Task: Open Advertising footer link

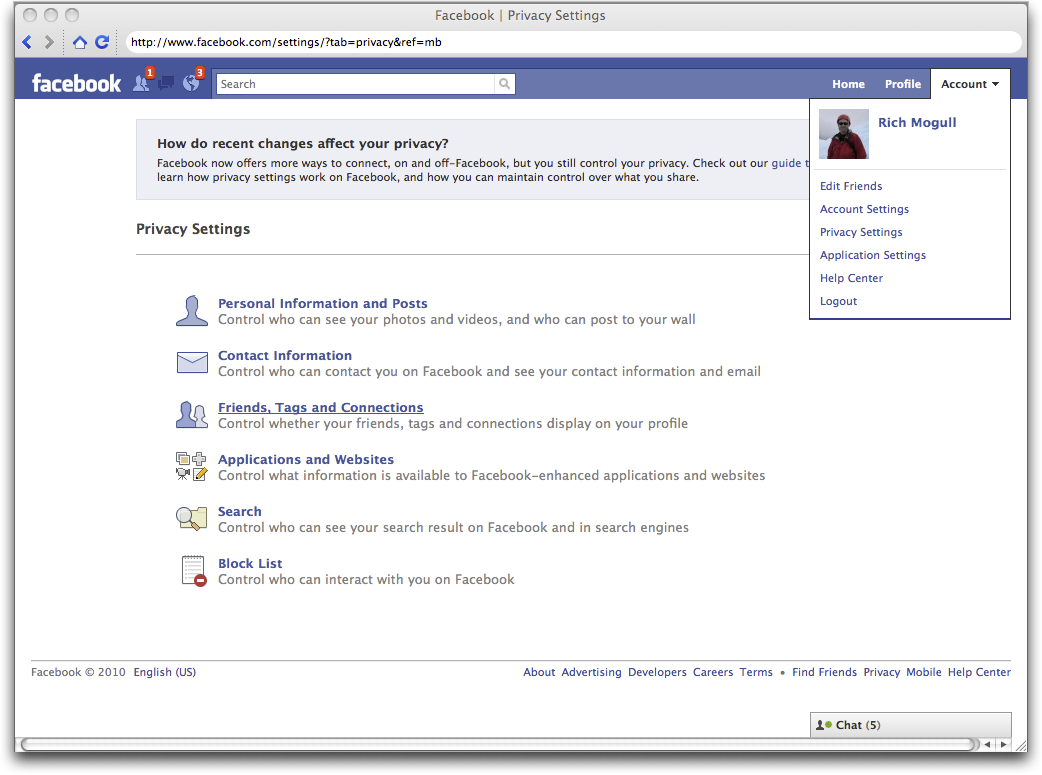Action: pos(591,673)
